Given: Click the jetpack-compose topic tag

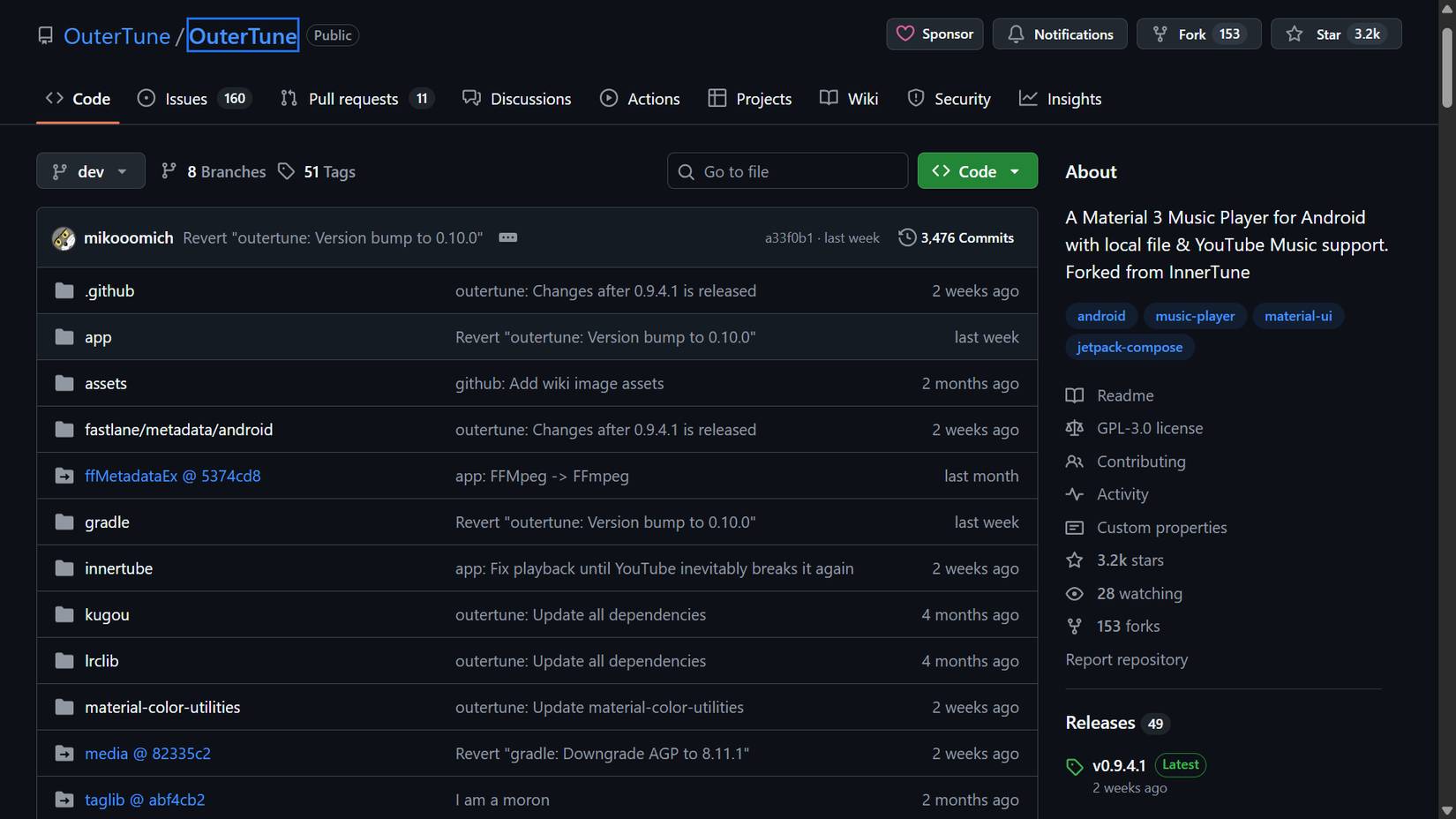Looking at the screenshot, I should (x=1130, y=347).
